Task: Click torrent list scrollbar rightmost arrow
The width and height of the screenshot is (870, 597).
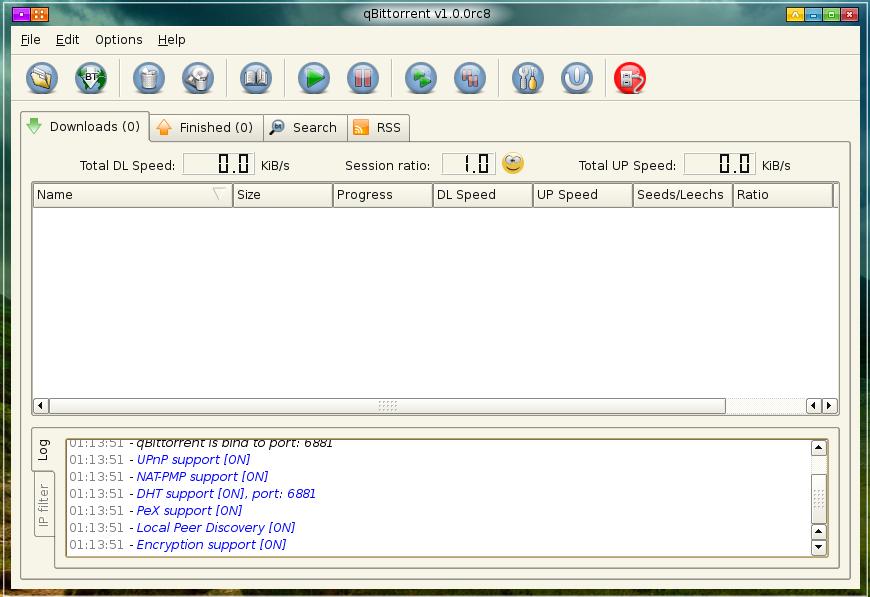Action: point(829,406)
